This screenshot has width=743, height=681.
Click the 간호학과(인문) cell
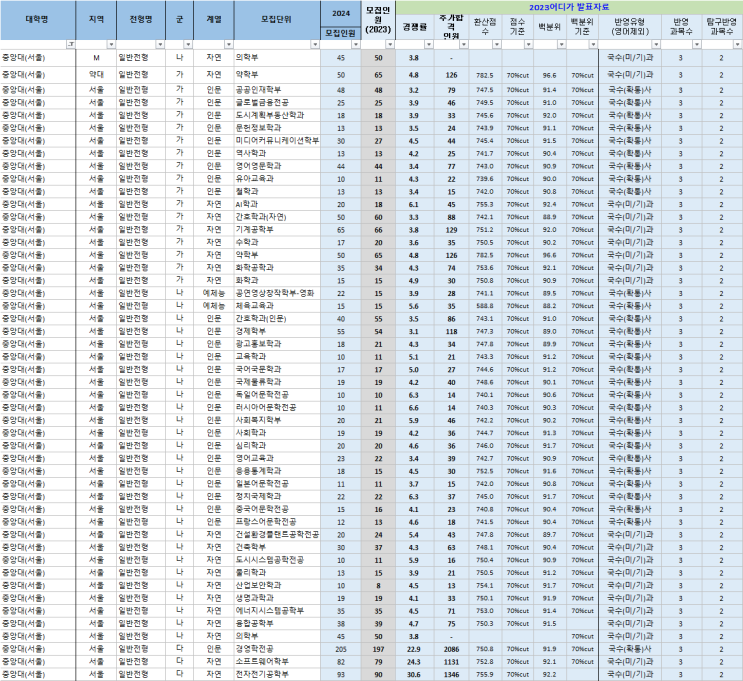coord(277,319)
